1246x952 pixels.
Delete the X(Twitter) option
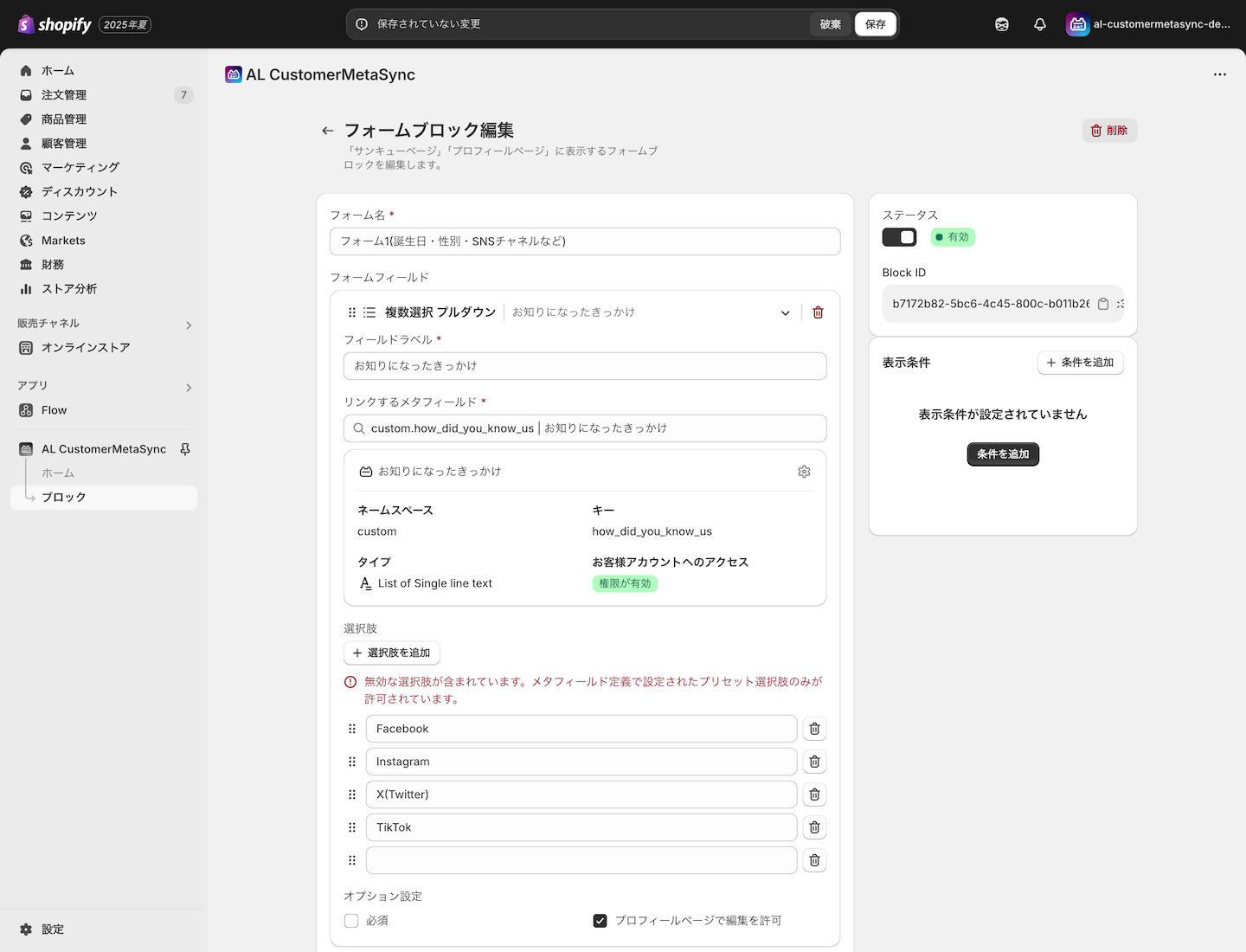tap(814, 794)
